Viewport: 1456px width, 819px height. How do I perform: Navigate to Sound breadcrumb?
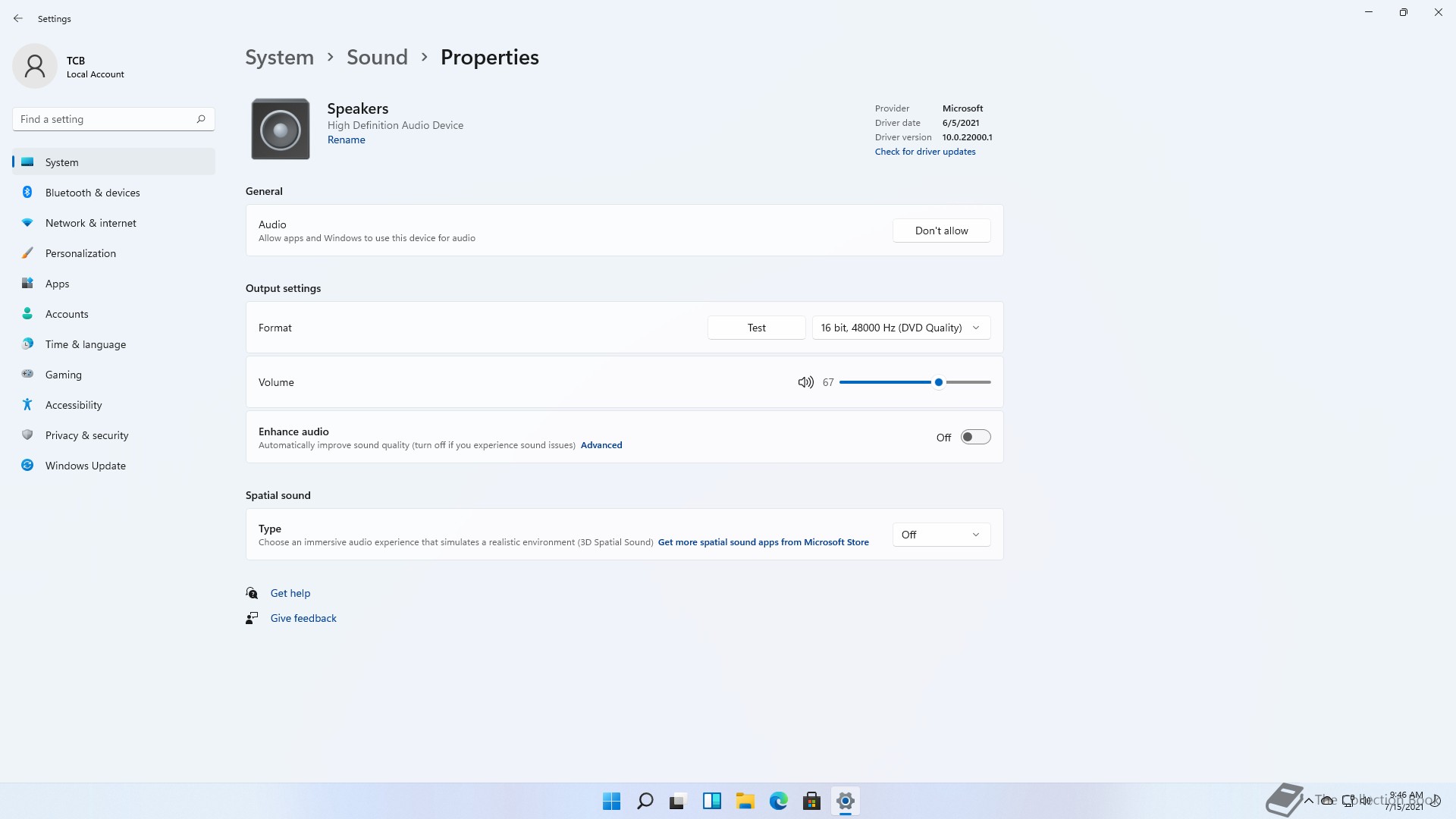[377, 57]
